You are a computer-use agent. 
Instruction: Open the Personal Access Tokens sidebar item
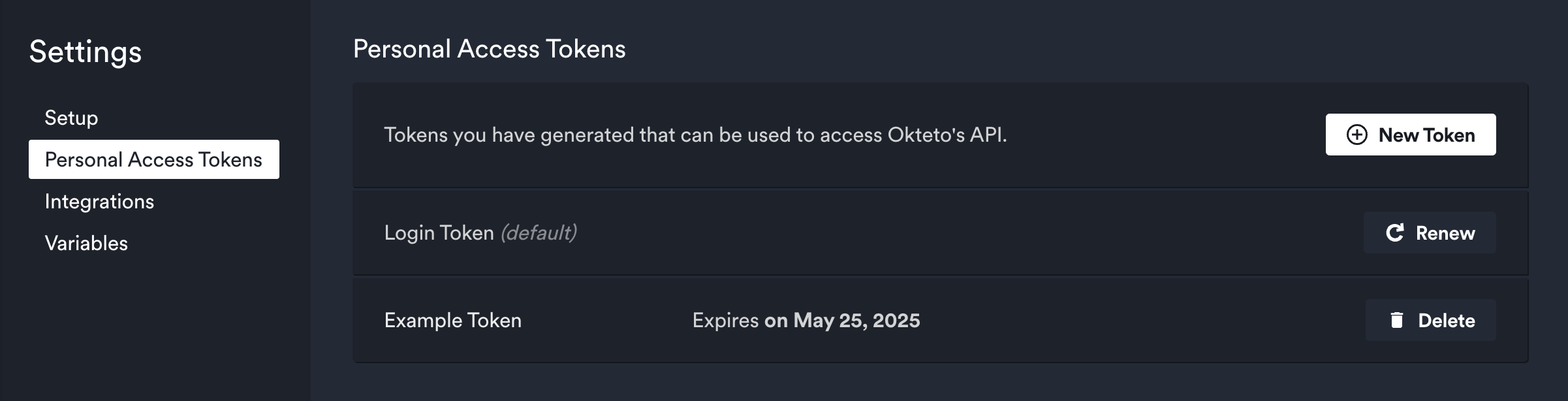154,159
